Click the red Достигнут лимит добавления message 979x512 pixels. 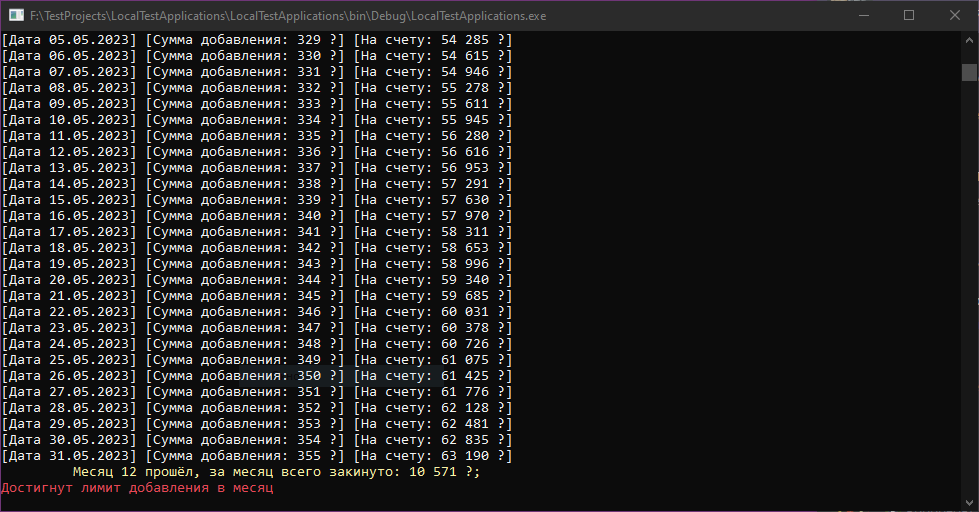tap(137, 488)
